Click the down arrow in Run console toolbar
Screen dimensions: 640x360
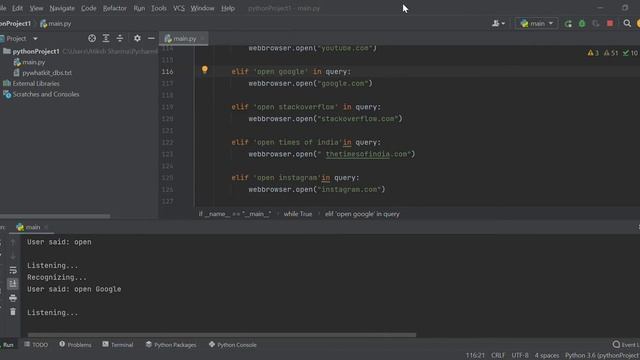tap(13, 256)
